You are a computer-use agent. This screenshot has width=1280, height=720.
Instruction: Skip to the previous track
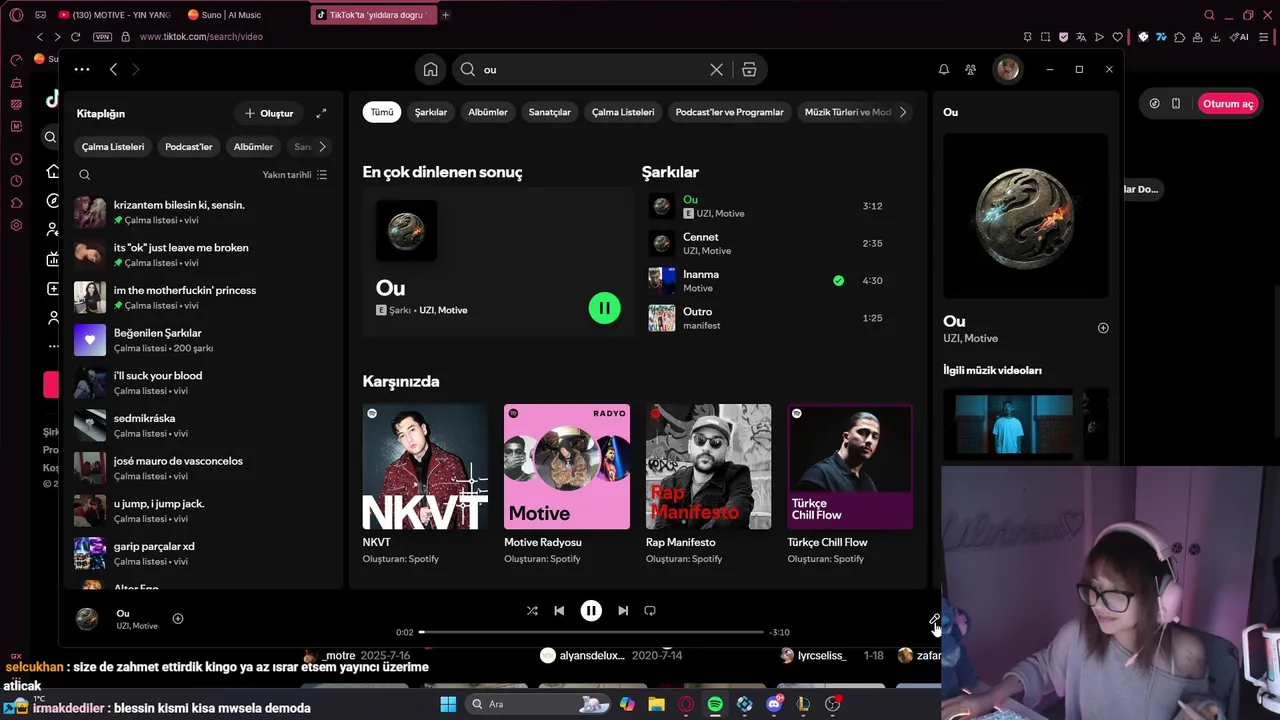tap(559, 610)
